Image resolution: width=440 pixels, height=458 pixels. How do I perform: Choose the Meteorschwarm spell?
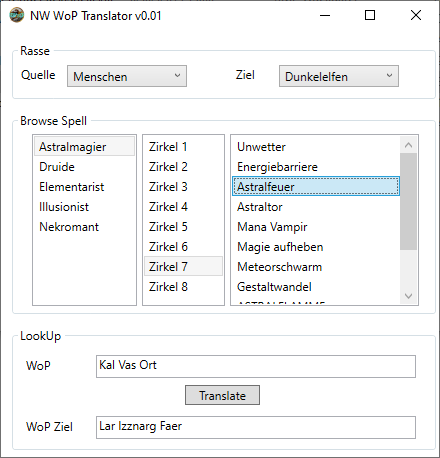coord(316,267)
